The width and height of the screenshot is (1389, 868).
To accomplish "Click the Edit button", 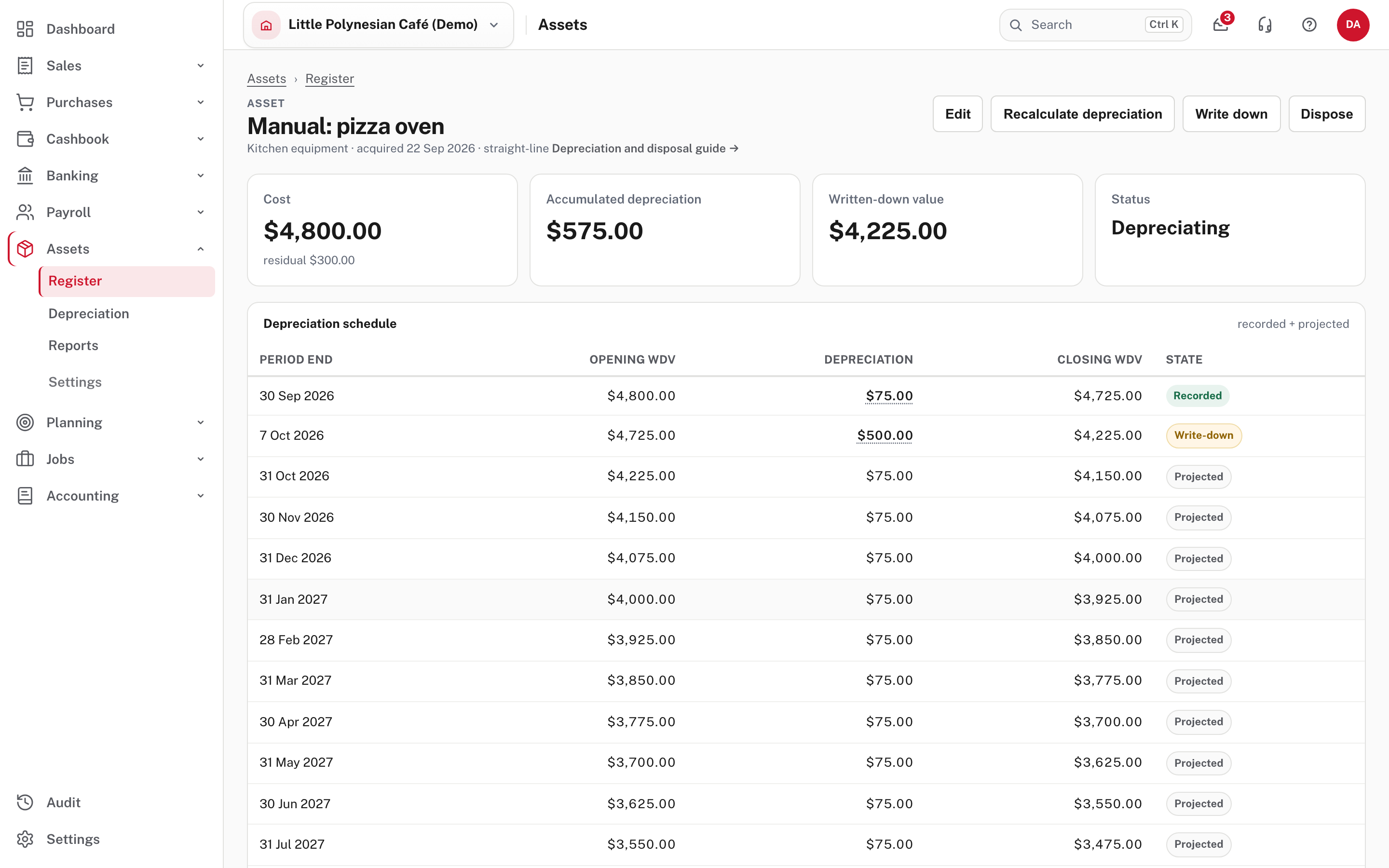I will click(x=957, y=114).
